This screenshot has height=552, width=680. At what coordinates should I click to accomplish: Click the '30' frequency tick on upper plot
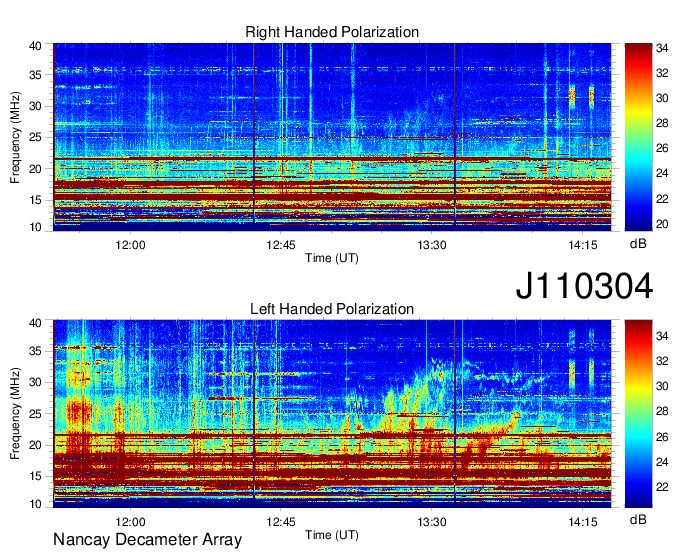coord(35,107)
